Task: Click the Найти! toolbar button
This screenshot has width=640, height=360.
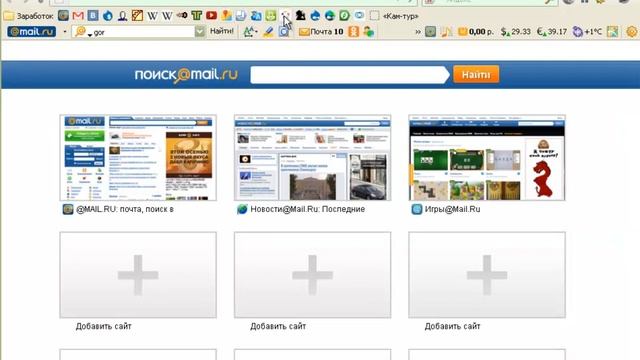Action: pyautogui.click(x=222, y=31)
